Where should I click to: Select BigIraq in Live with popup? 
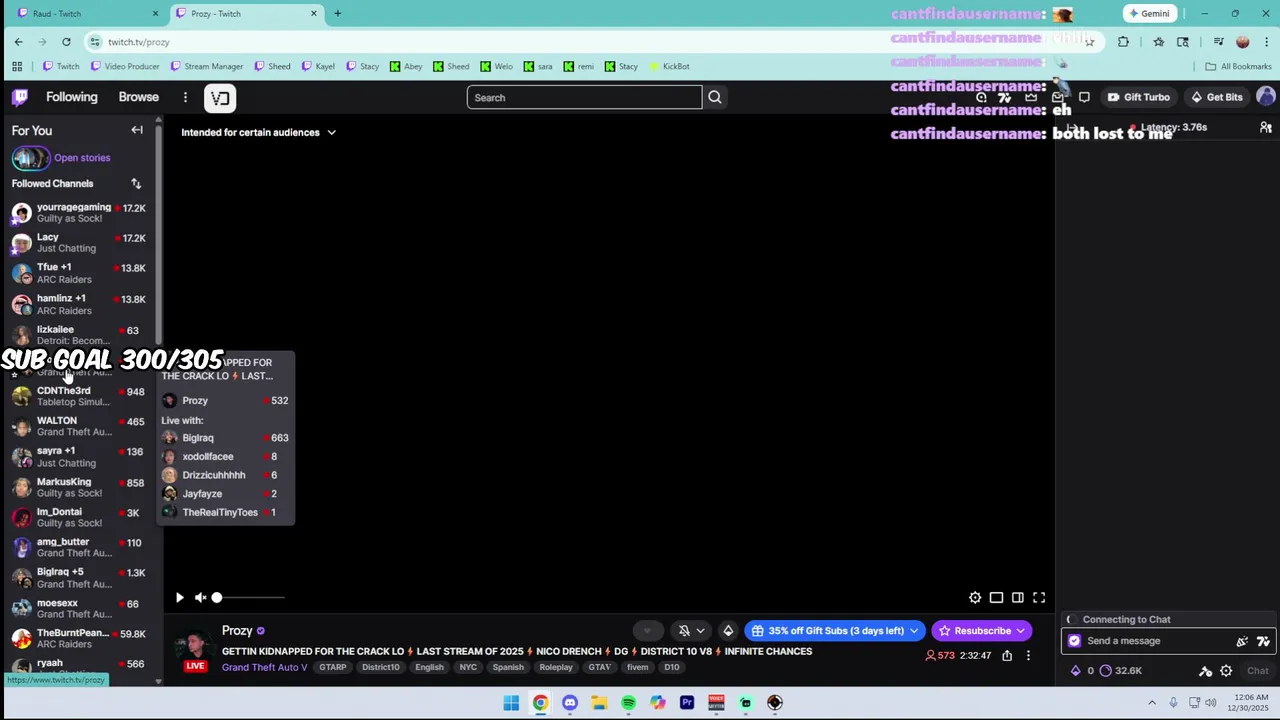225,438
